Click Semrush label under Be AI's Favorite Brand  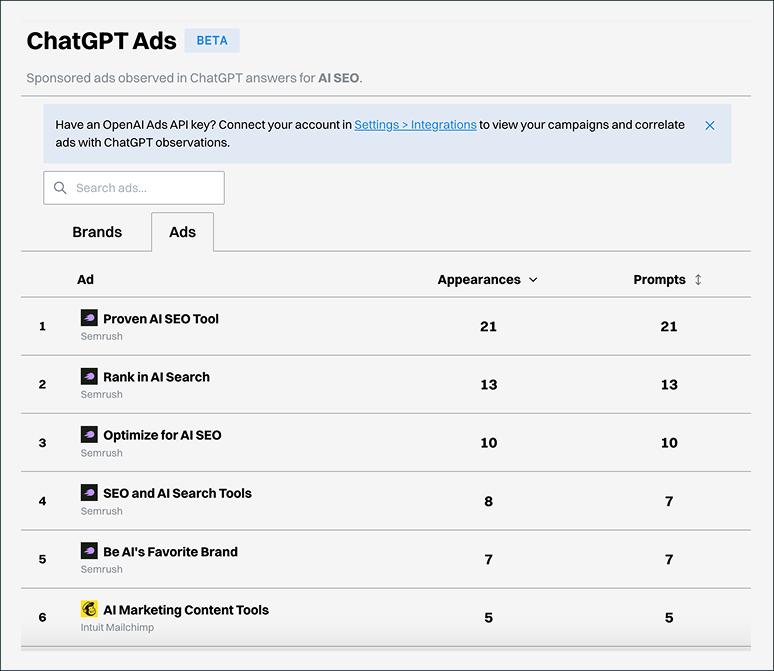(102, 569)
